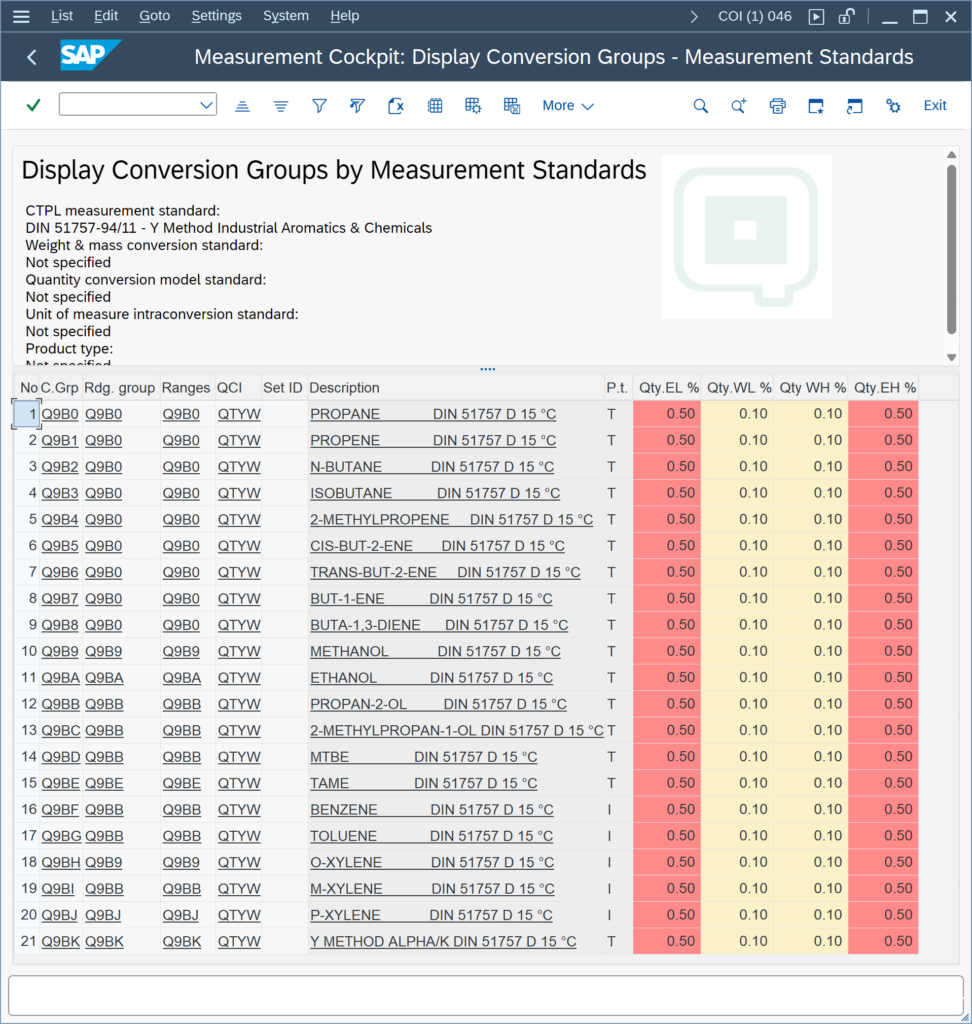
Task: Click the plain grid layout icon
Action: coord(435,106)
